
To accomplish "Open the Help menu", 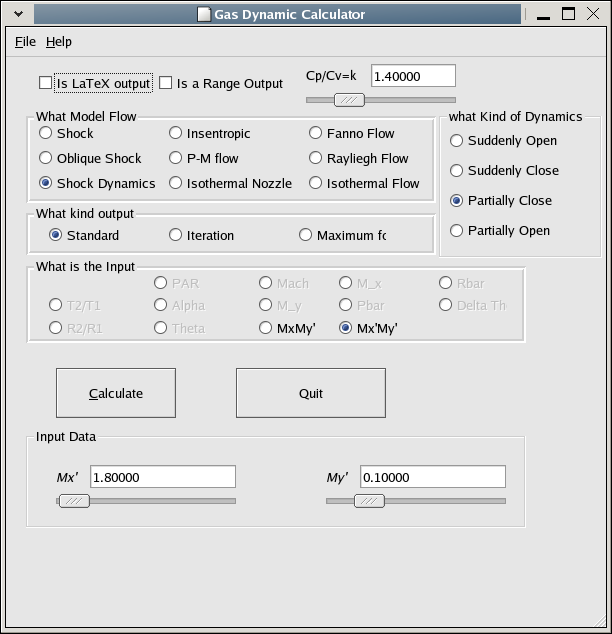I will coord(59,42).
